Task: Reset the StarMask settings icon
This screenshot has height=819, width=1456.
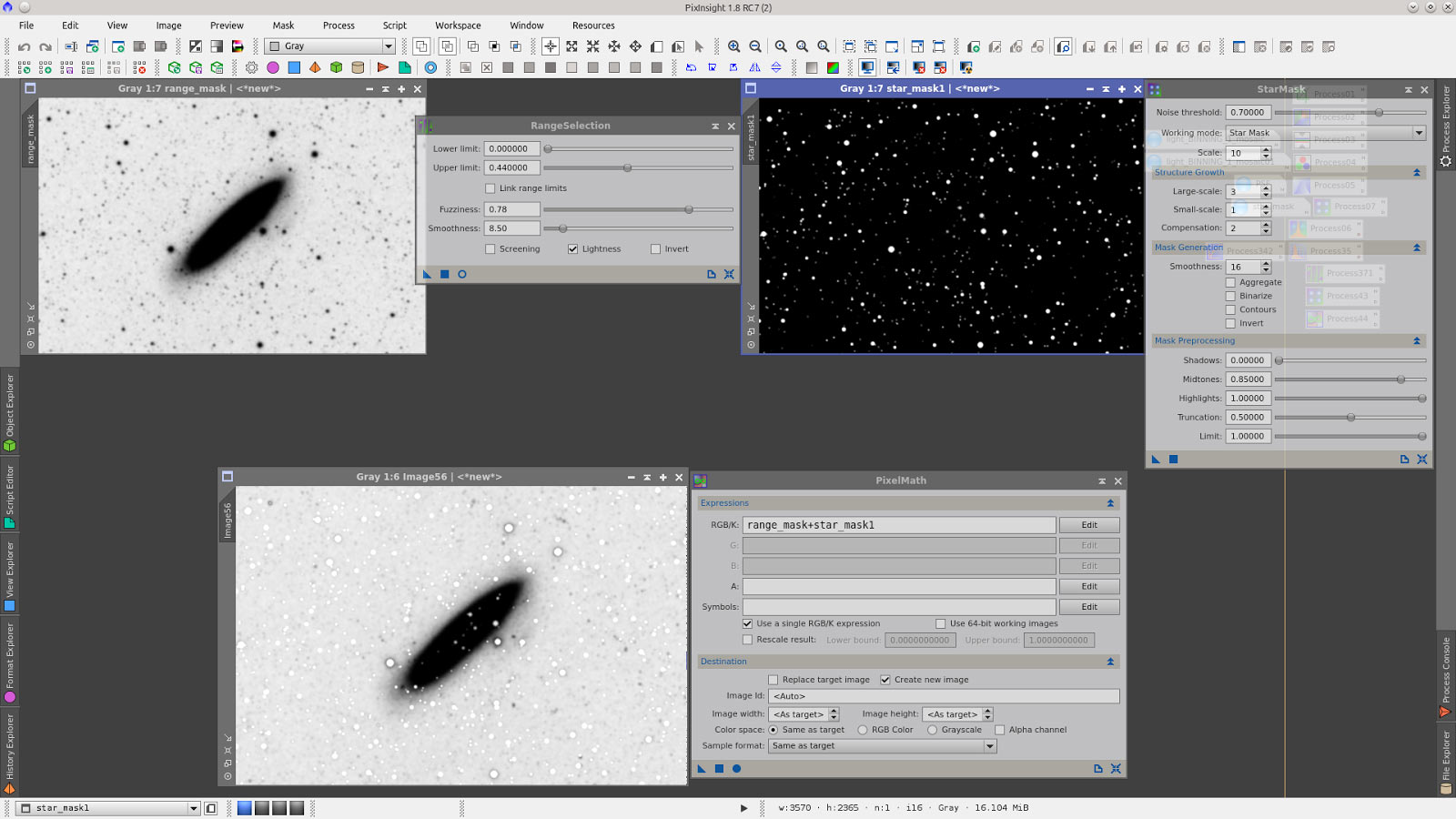Action: (x=1422, y=460)
